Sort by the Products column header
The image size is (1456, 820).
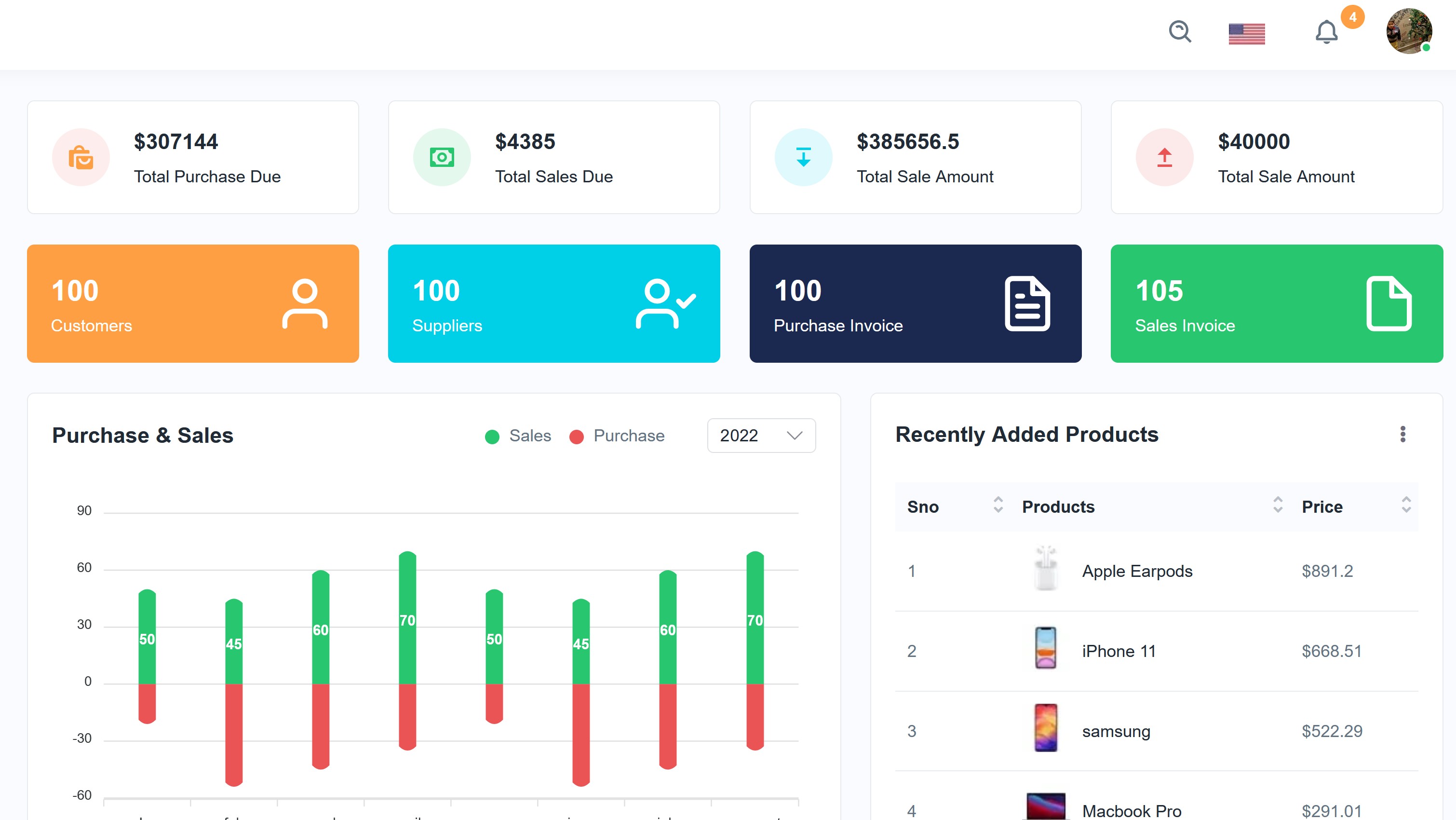pyautogui.click(x=1058, y=506)
